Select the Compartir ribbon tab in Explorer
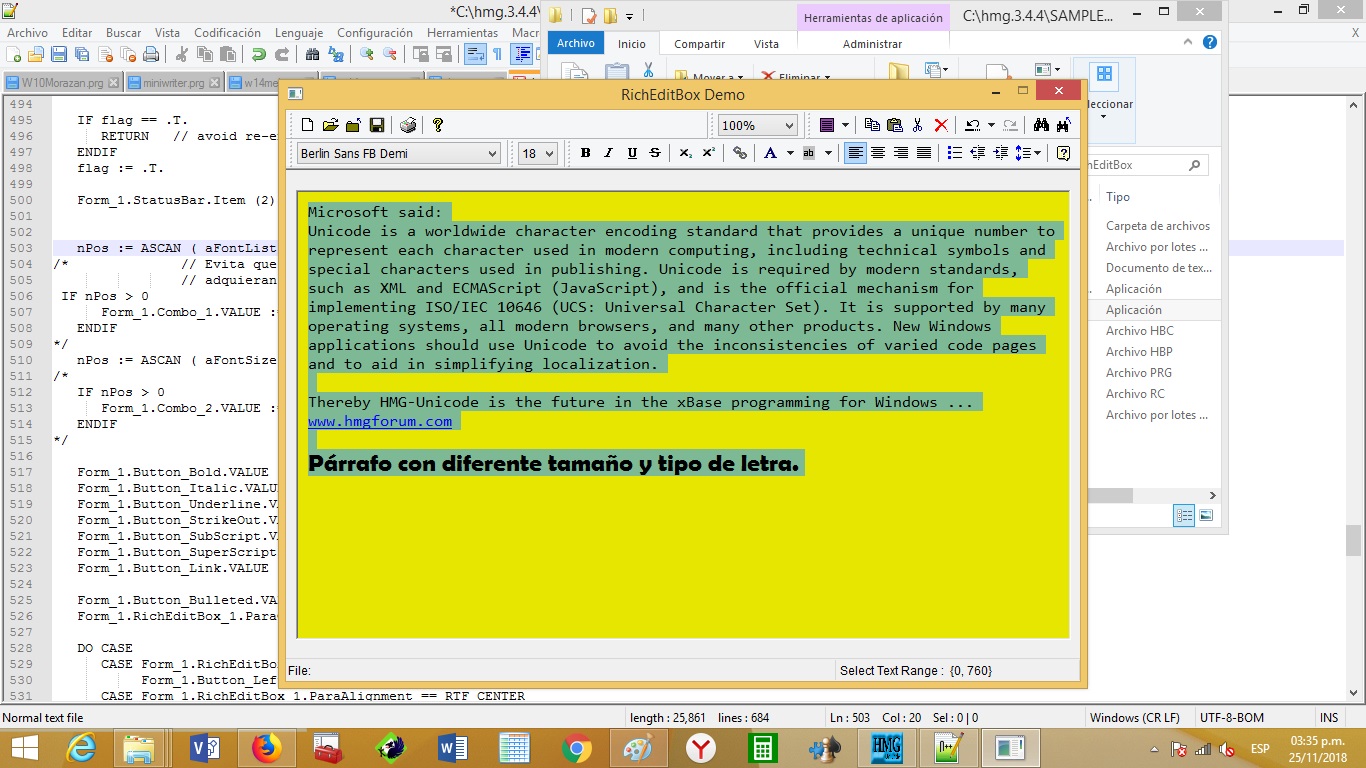 click(x=700, y=44)
